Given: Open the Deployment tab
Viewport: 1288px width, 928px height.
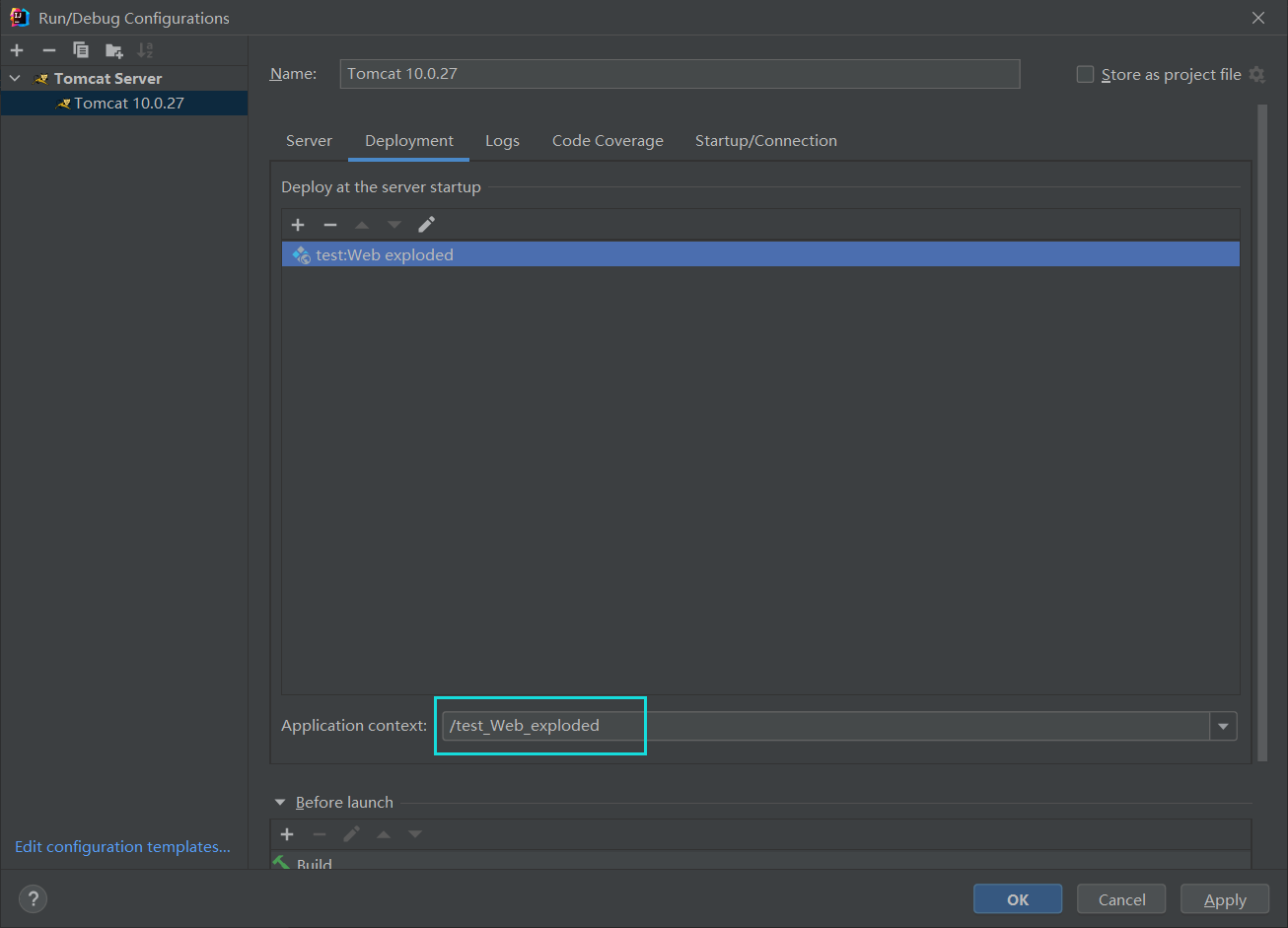Looking at the screenshot, I should tap(409, 141).
